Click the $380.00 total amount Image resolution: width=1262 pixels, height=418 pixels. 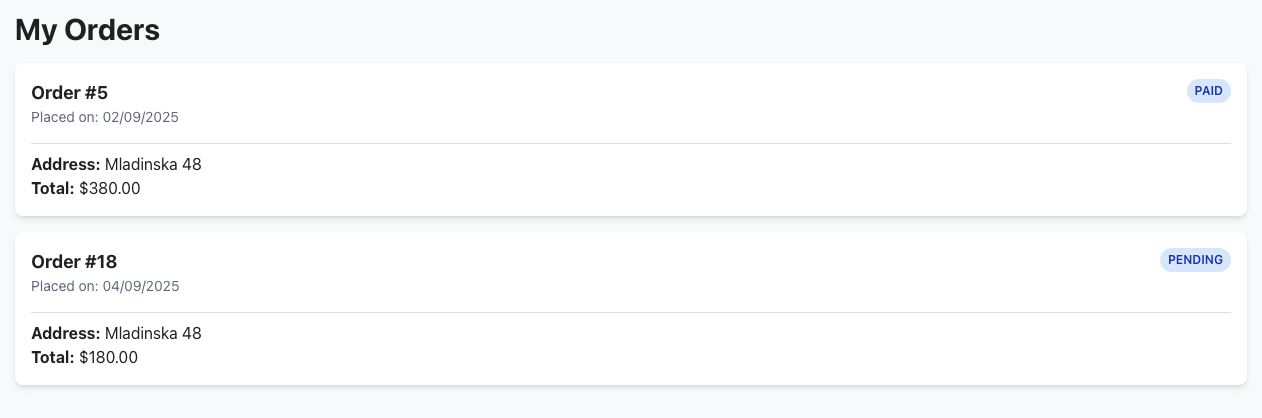[110, 188]
